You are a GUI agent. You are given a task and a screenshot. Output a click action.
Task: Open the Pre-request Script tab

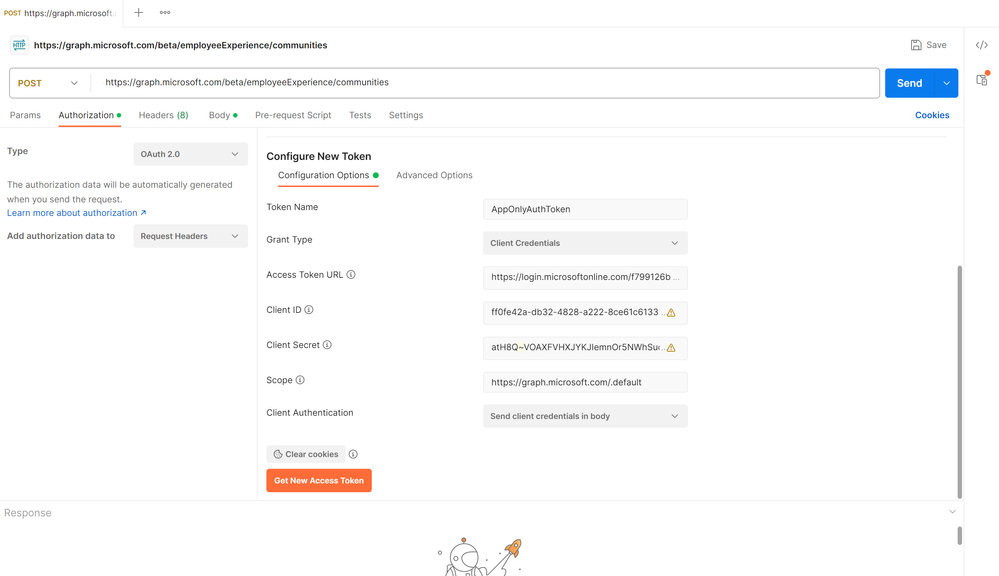coord(293,115)
